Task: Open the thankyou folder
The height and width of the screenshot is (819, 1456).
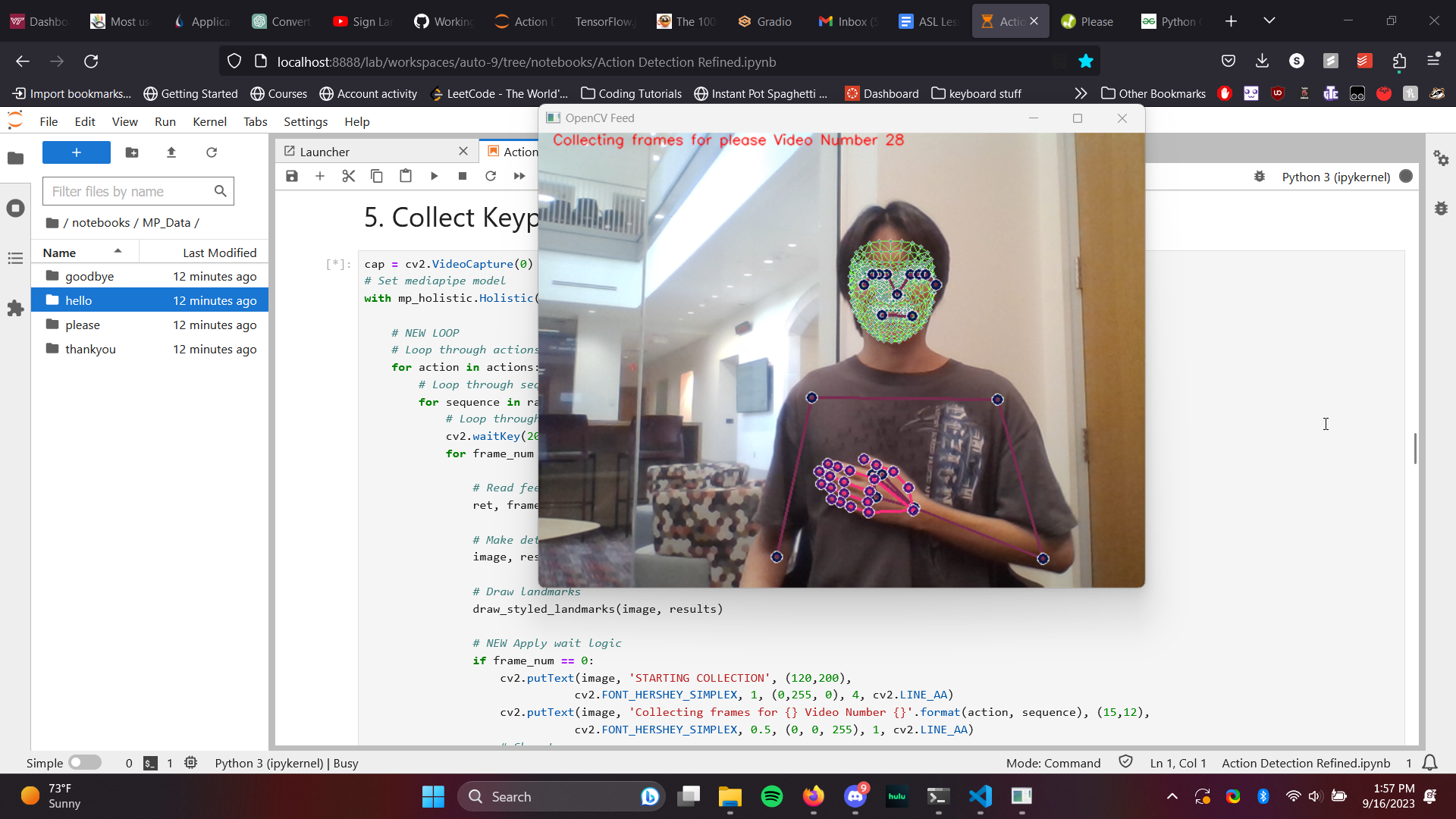Action: pyautogui.click(x=90, y=349)
